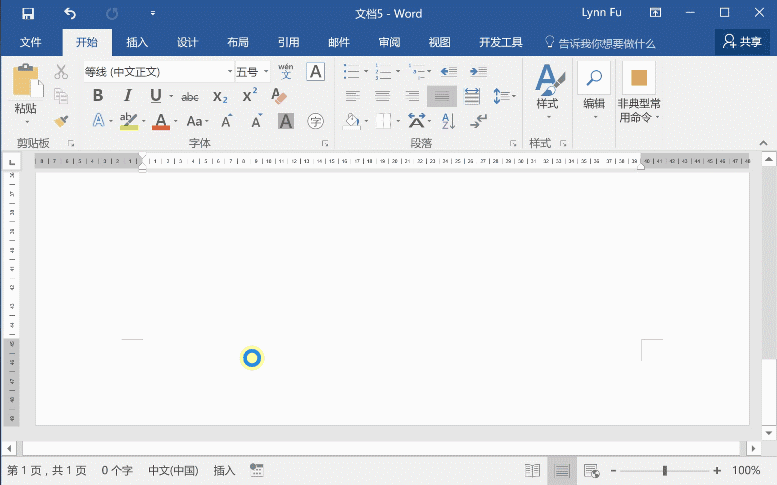Toggle justified paragraph alignment
Image resolution: width=777 pixels, height=485 pixels.
coord(442,96)
